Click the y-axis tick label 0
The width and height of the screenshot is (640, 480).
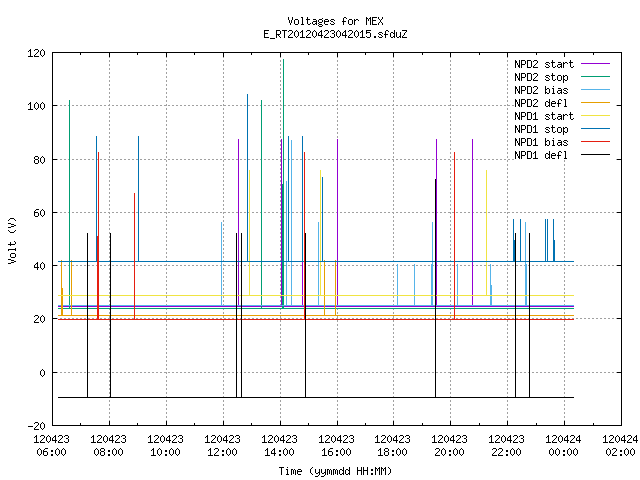pyautogui.click(x=42, y=373)
